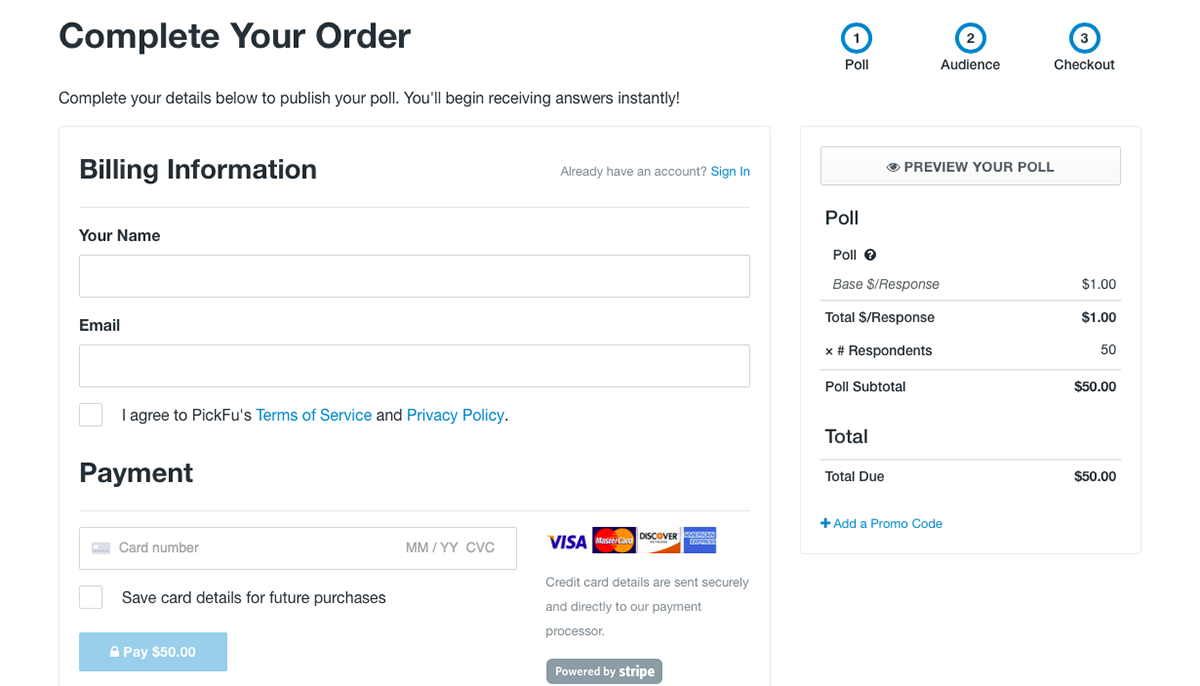Click the American Express logo

700,541
